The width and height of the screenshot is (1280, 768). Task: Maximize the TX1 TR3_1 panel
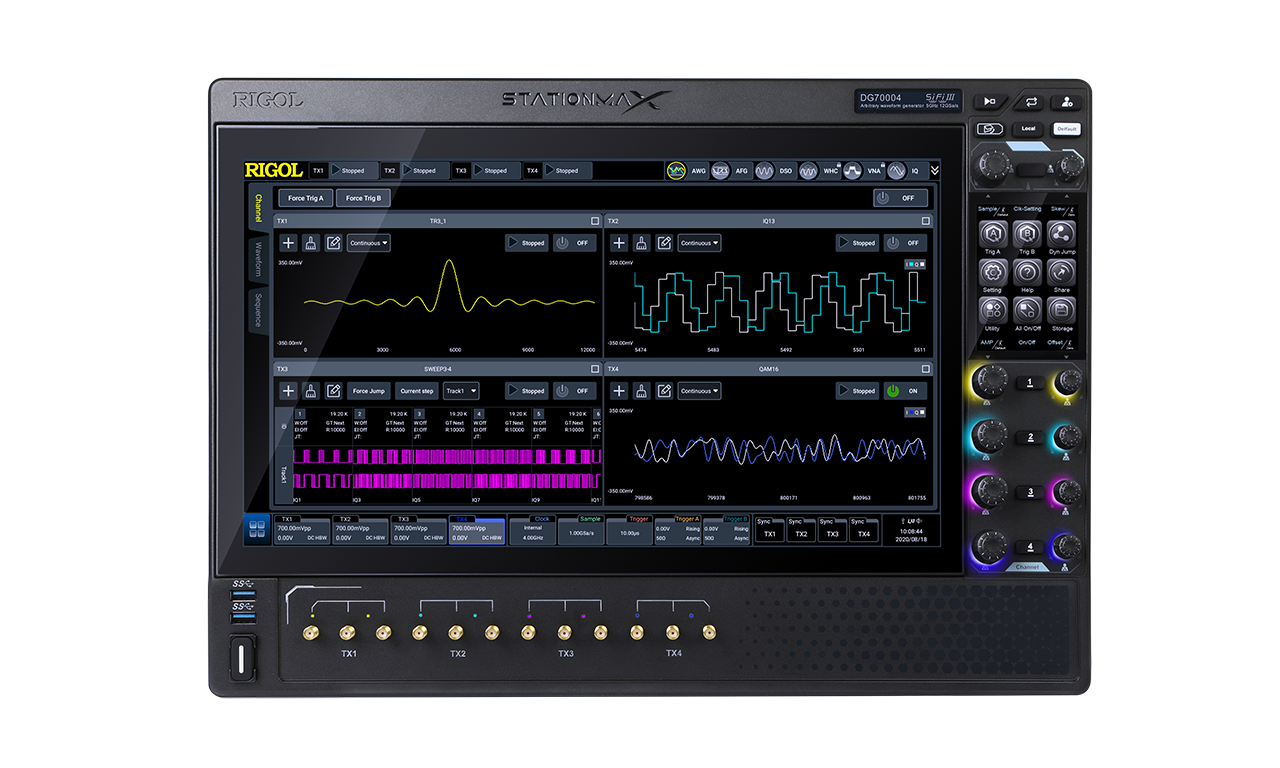(x=595, y=221)
